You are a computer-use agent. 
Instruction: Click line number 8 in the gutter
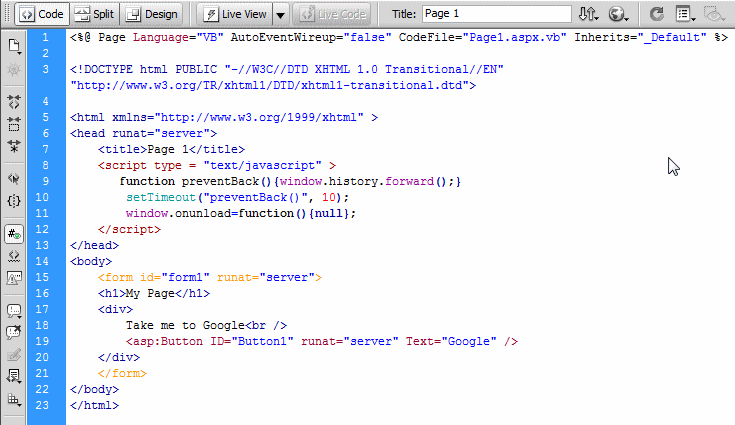[45, 165]
